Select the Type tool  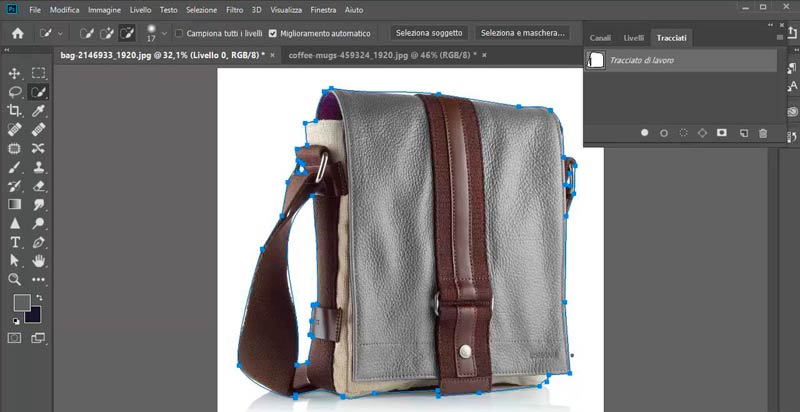[x=14, y=242]
